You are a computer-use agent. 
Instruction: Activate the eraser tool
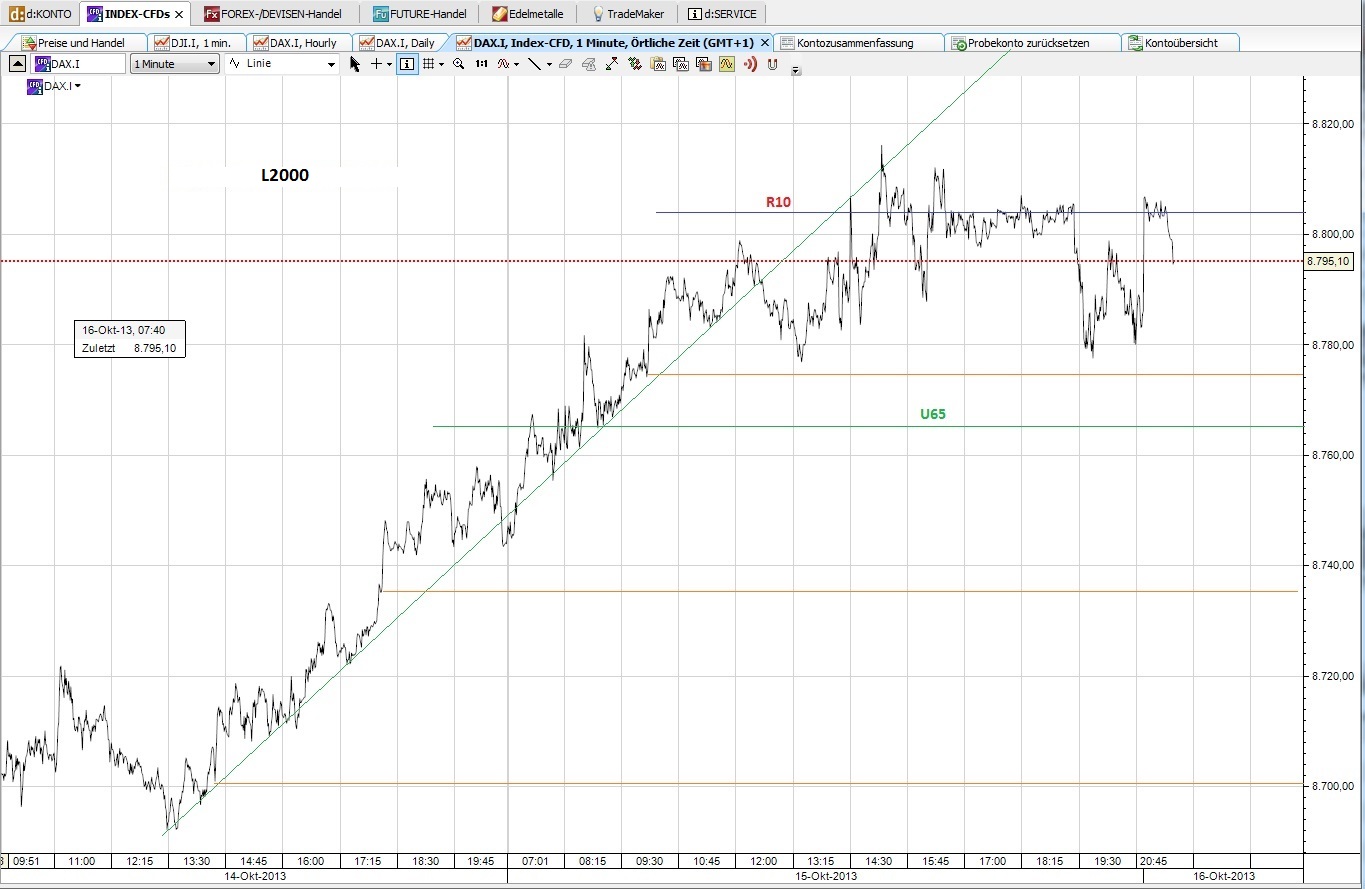(565, 63)
